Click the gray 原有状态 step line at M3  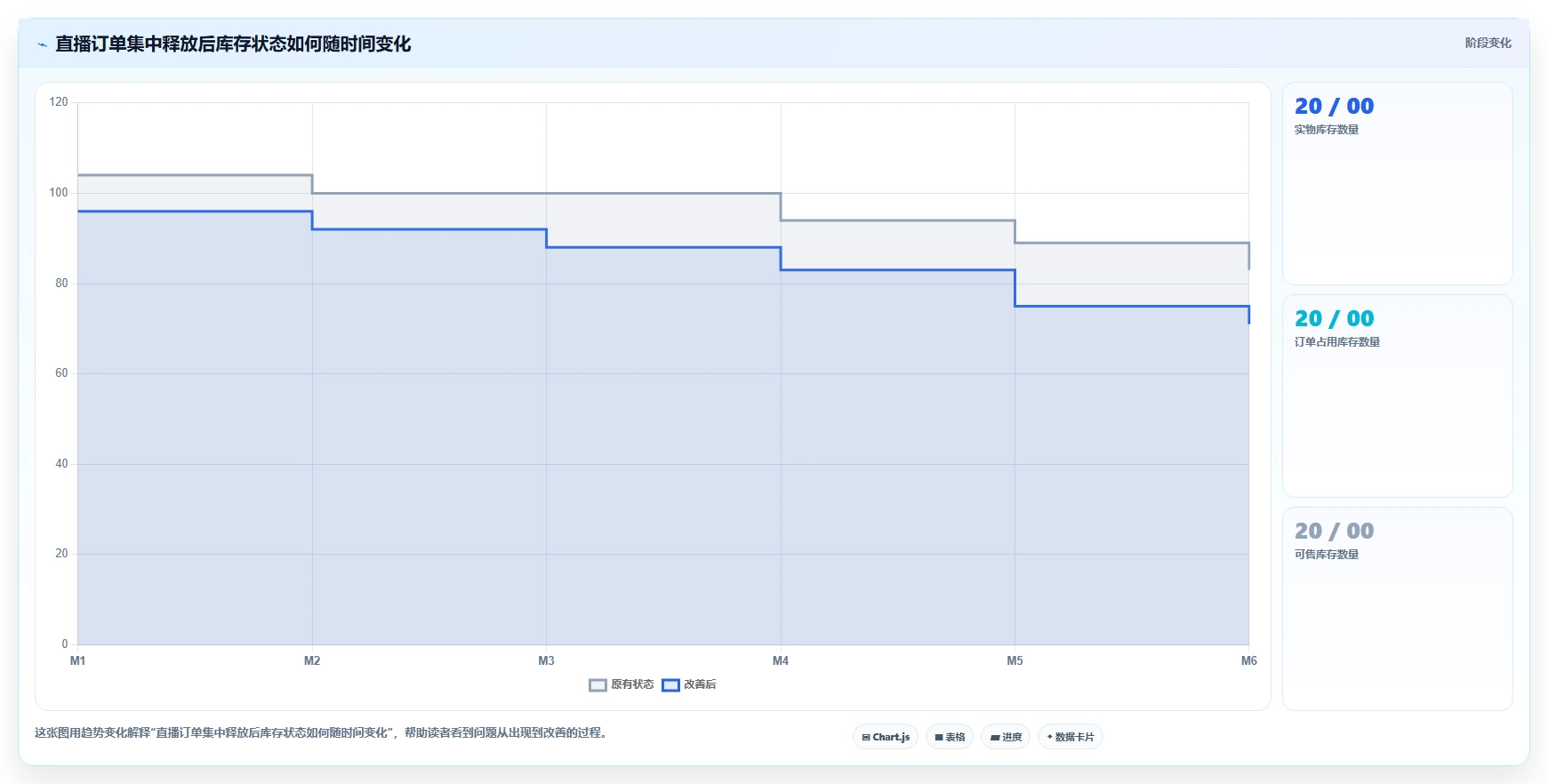[546, 193]
